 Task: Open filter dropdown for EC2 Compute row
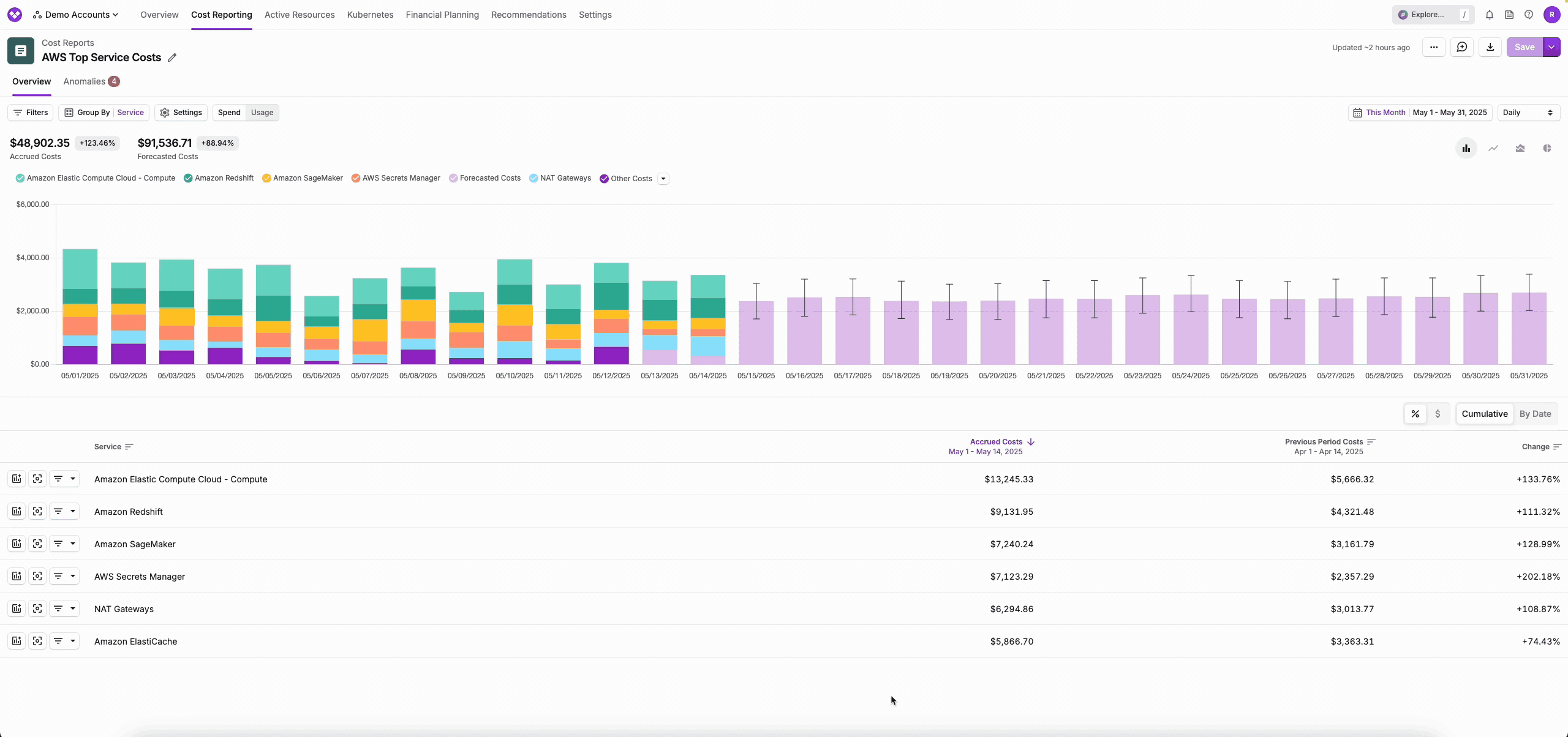click(64, 479)
